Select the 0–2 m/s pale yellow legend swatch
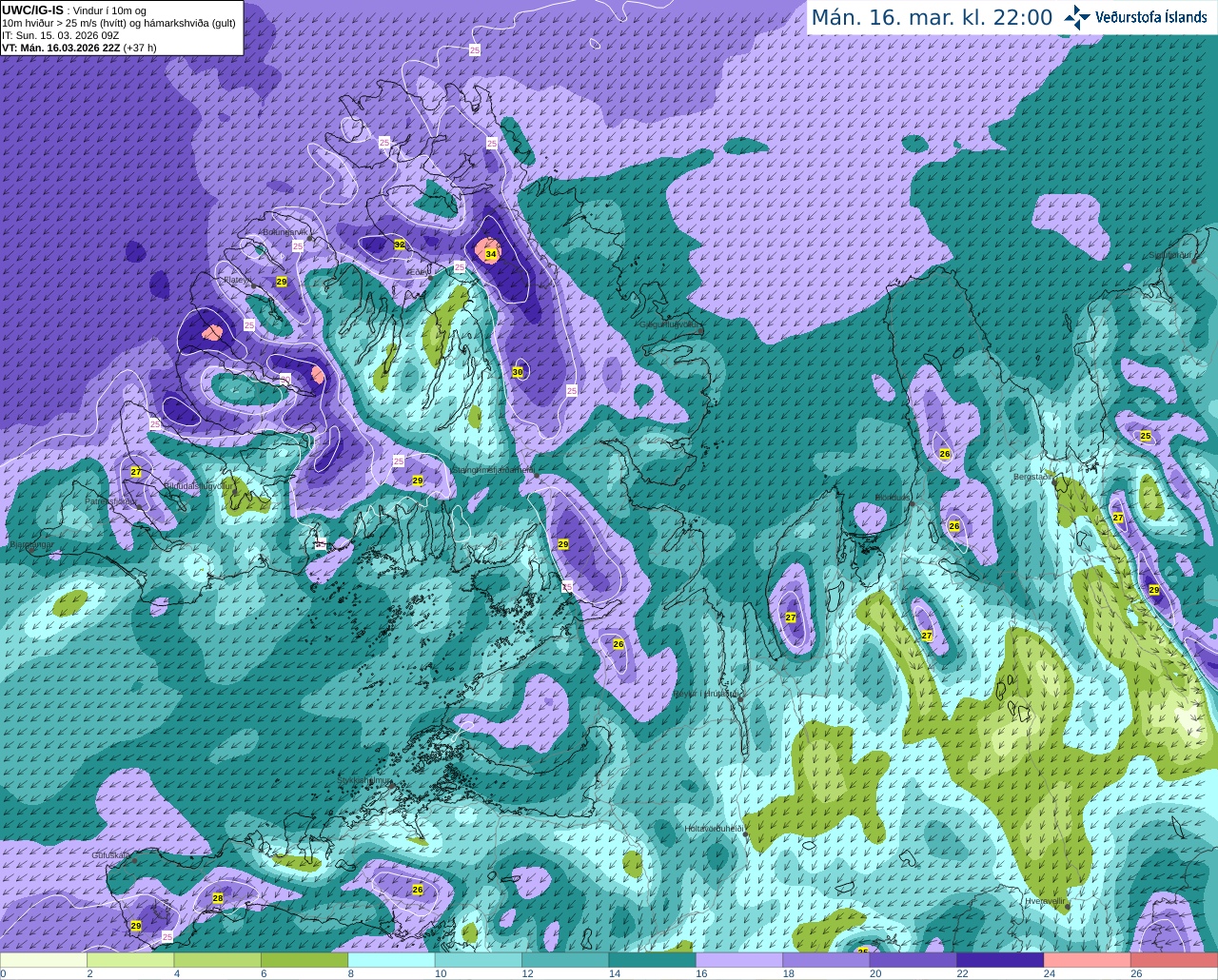 tap(44, 960)
